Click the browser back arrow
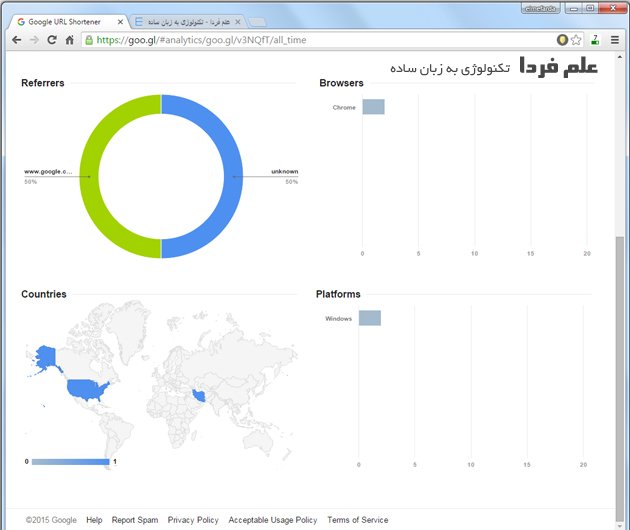 click(16, 40)
